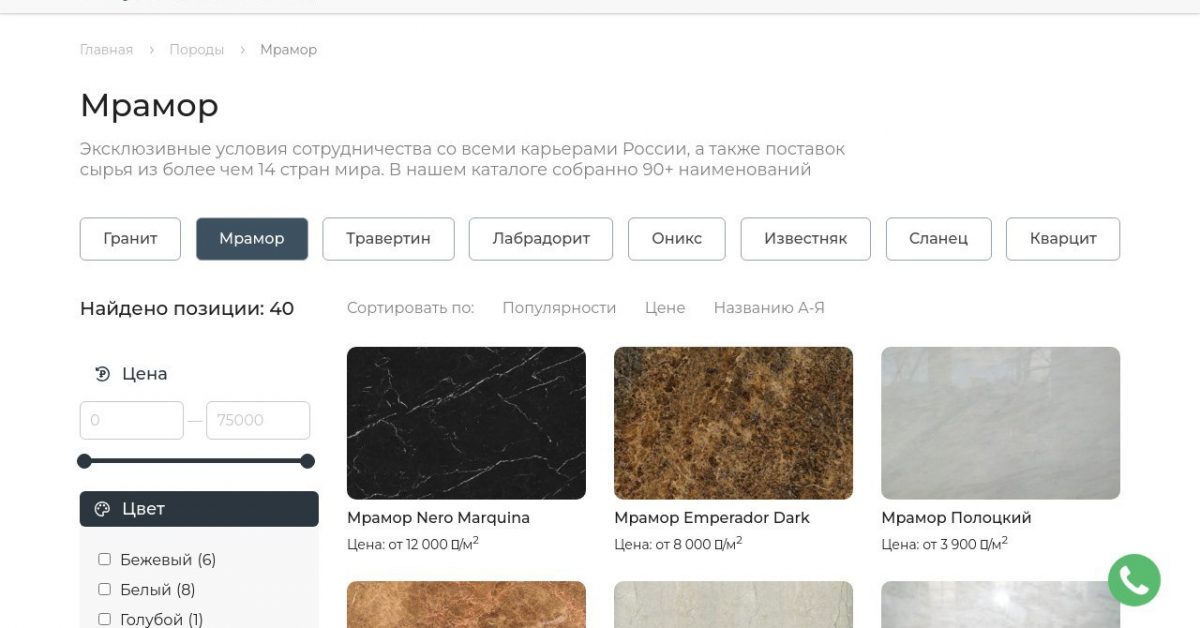Focus the maximum price field showing 75000
Screen dimensions: 1200x628
(x=258, y=420)
